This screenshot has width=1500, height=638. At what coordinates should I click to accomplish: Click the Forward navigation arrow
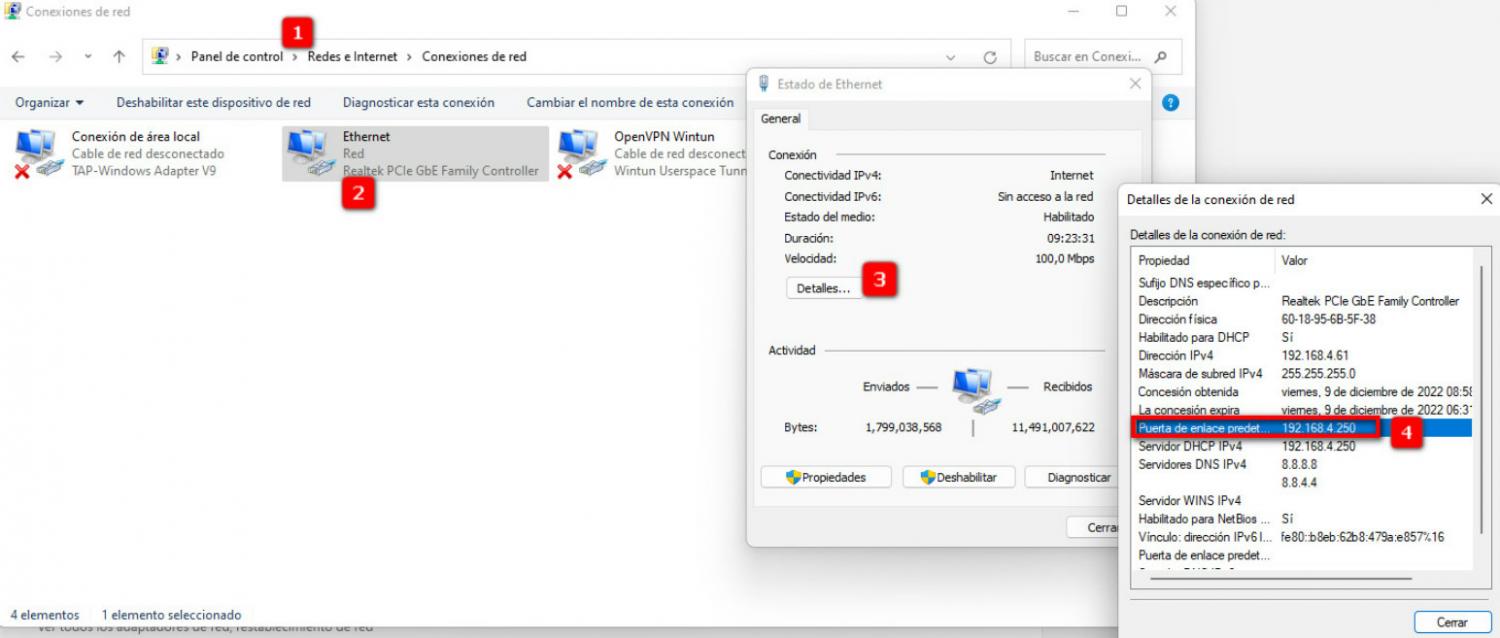point(55,57)
